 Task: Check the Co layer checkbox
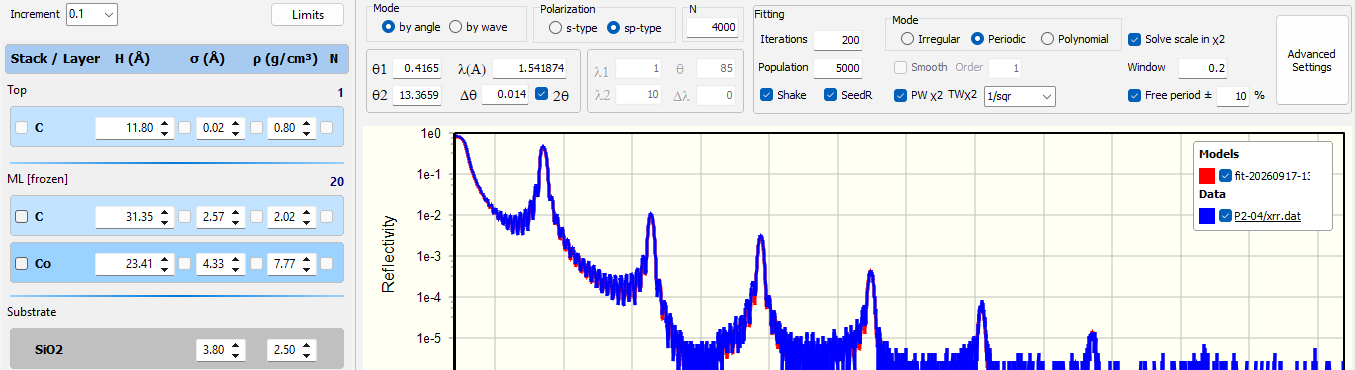(x=22, y=264)
